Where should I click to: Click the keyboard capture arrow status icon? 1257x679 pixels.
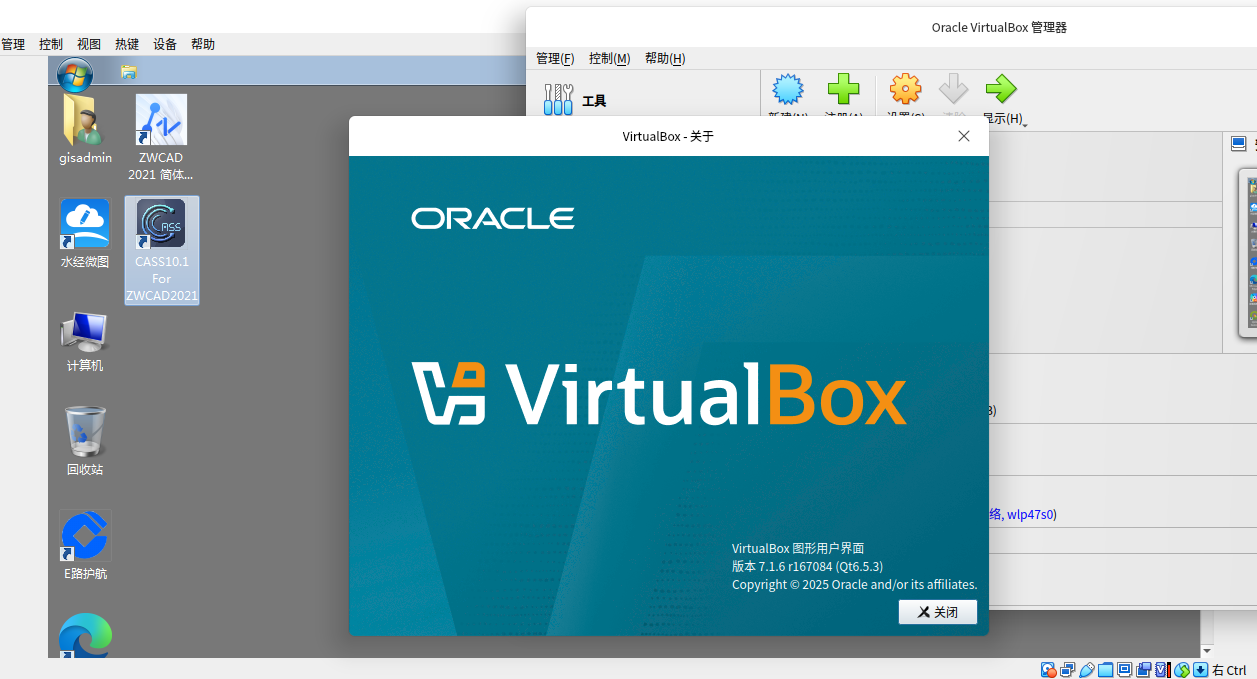pyautogui.click(x=1201, y=669)
